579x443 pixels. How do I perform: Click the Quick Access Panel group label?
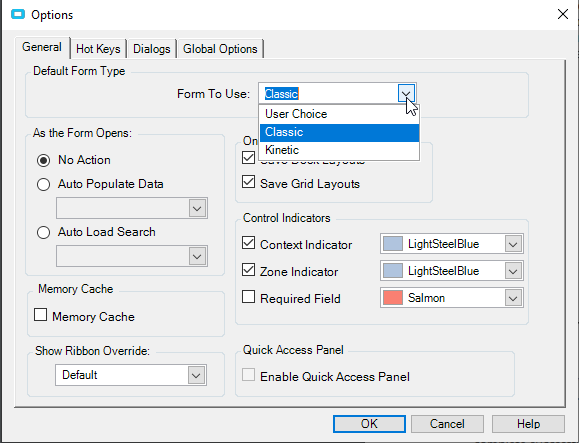293,350
